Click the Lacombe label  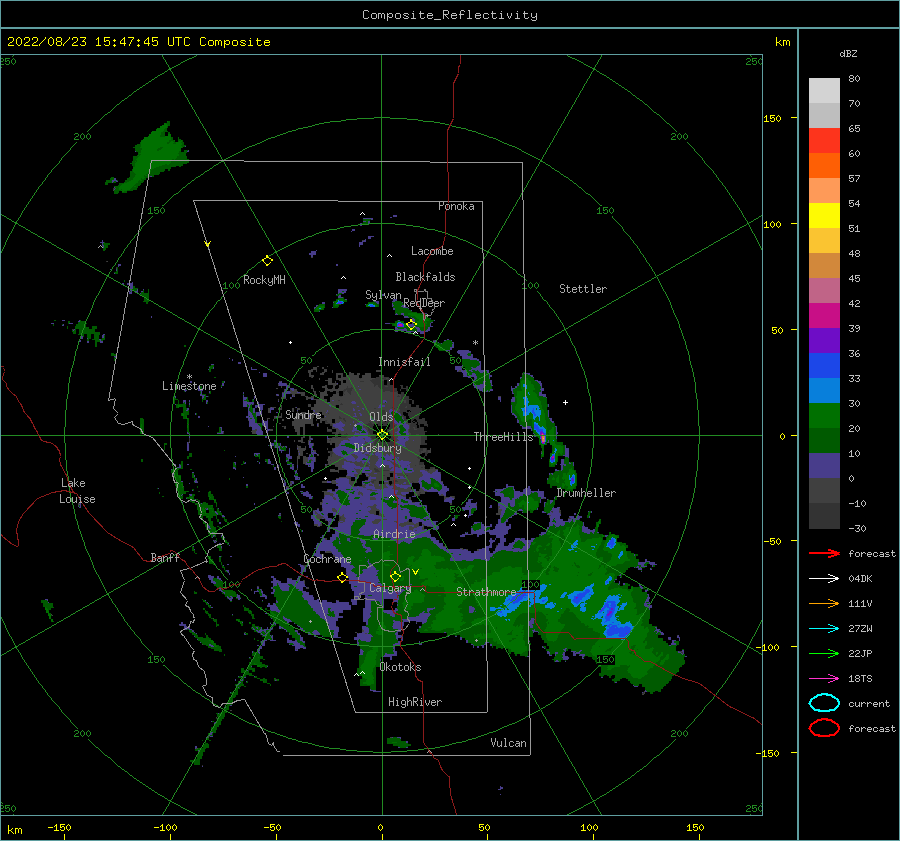432,251
